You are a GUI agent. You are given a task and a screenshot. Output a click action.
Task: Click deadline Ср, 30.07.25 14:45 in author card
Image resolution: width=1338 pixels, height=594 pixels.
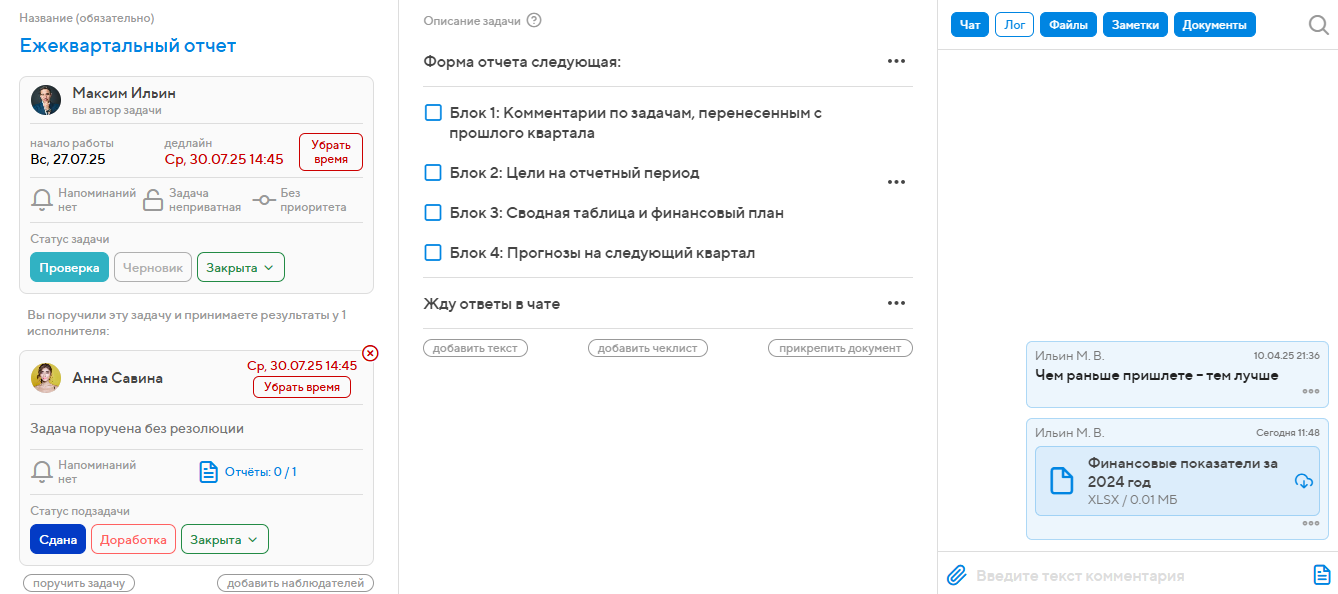pos(224,159)
